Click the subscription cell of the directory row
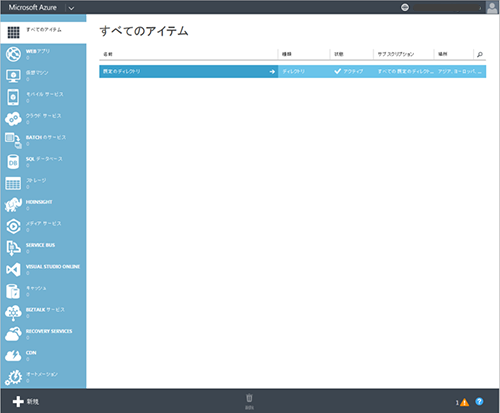 click(405, 71)
